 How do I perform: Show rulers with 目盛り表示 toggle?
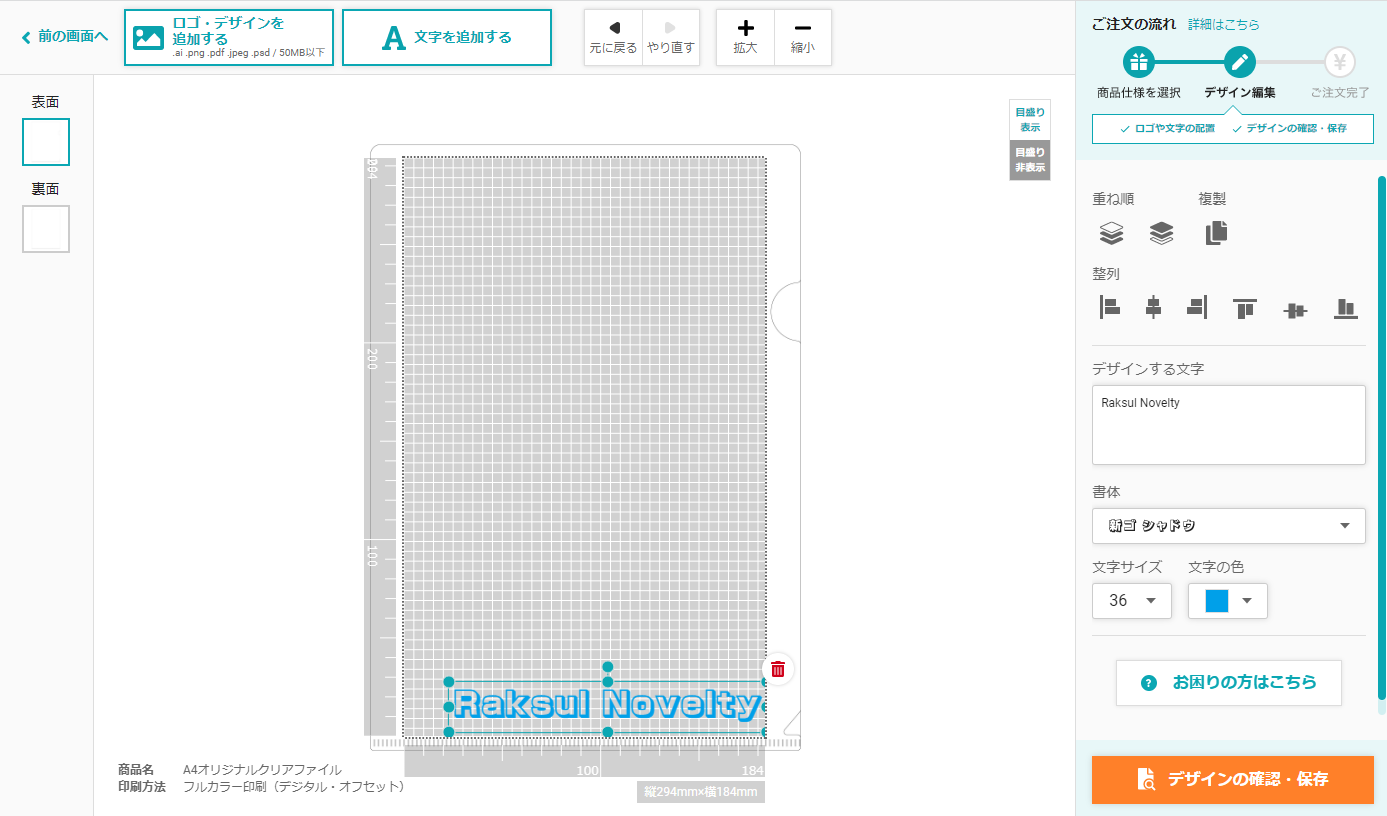[1030, 120]
